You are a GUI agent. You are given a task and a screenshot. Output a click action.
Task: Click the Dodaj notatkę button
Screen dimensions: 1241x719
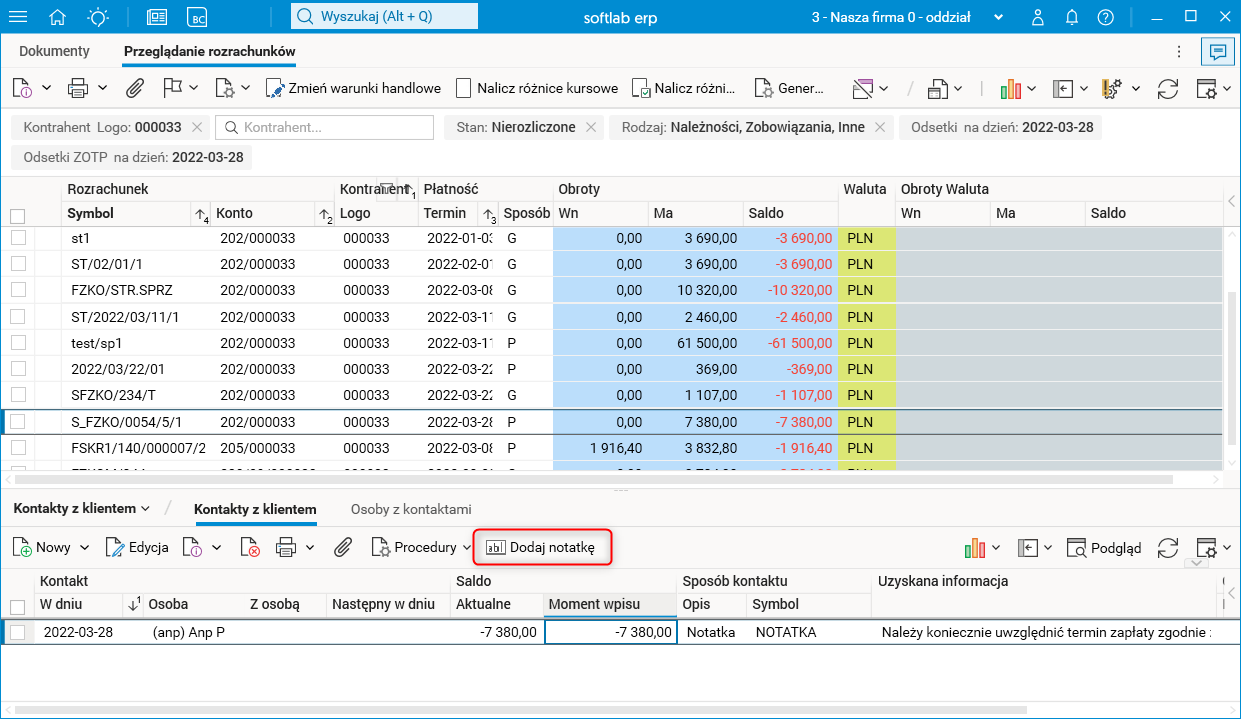(x=541, y=547)
